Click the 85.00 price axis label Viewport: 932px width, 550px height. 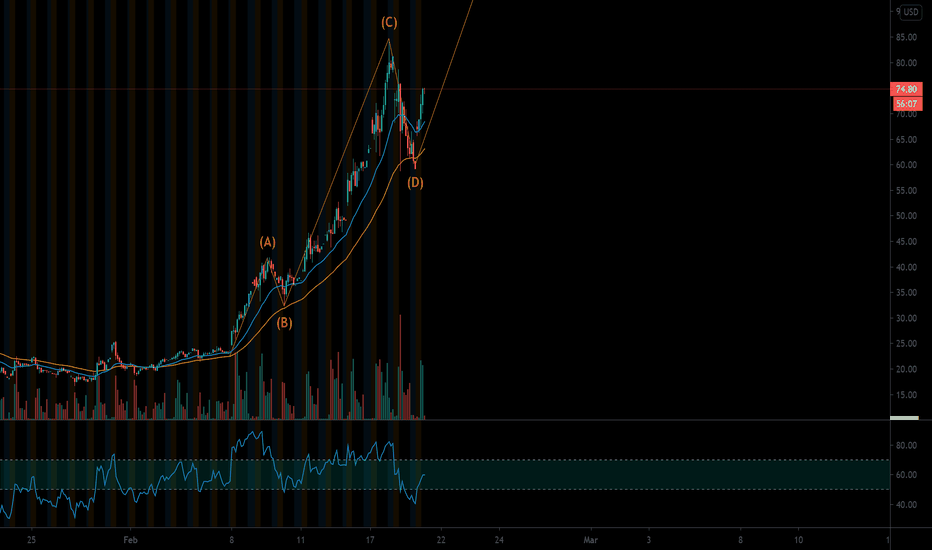point(906,37)
